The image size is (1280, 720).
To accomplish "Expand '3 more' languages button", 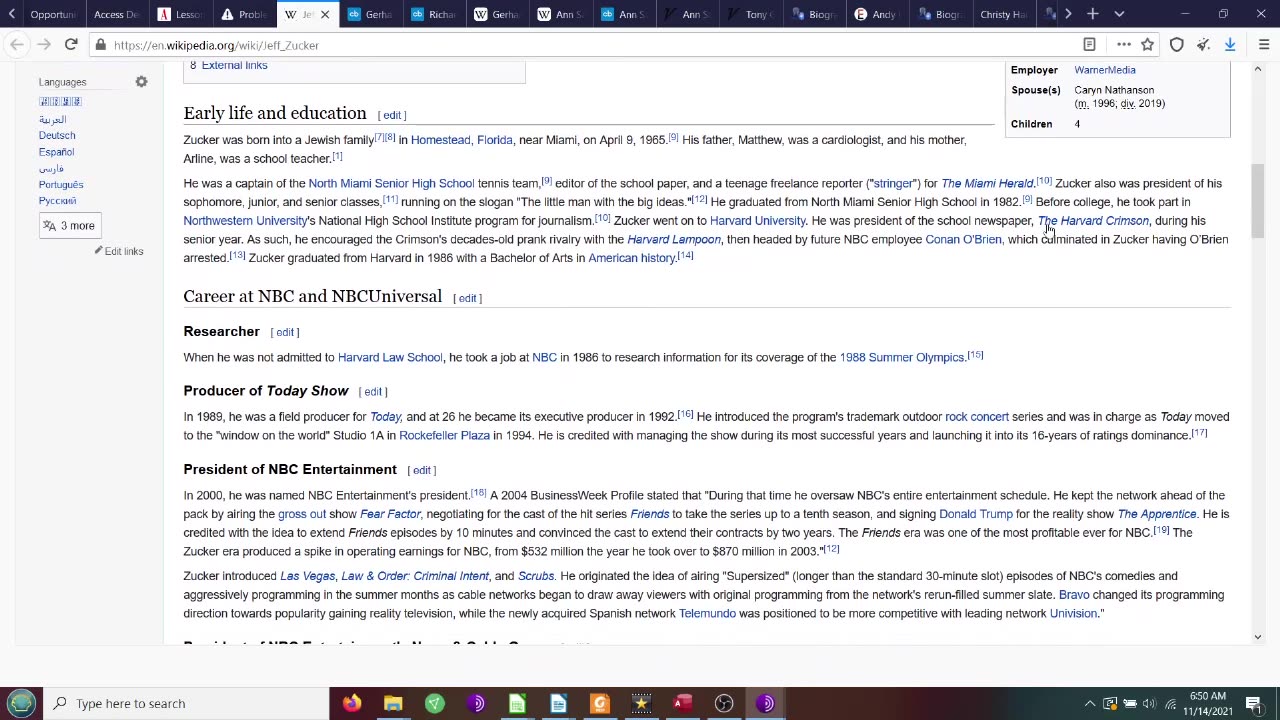I will tap(69, 226).
